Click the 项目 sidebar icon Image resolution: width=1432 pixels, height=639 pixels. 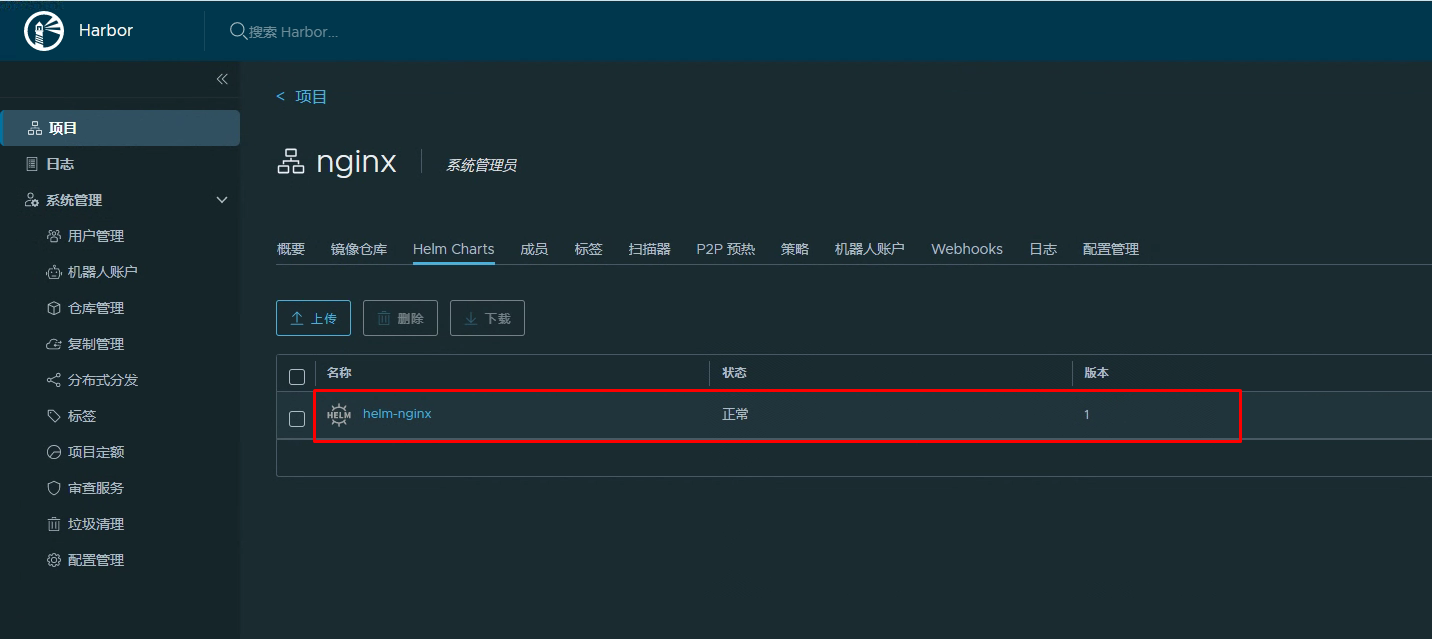click(35, 128)
